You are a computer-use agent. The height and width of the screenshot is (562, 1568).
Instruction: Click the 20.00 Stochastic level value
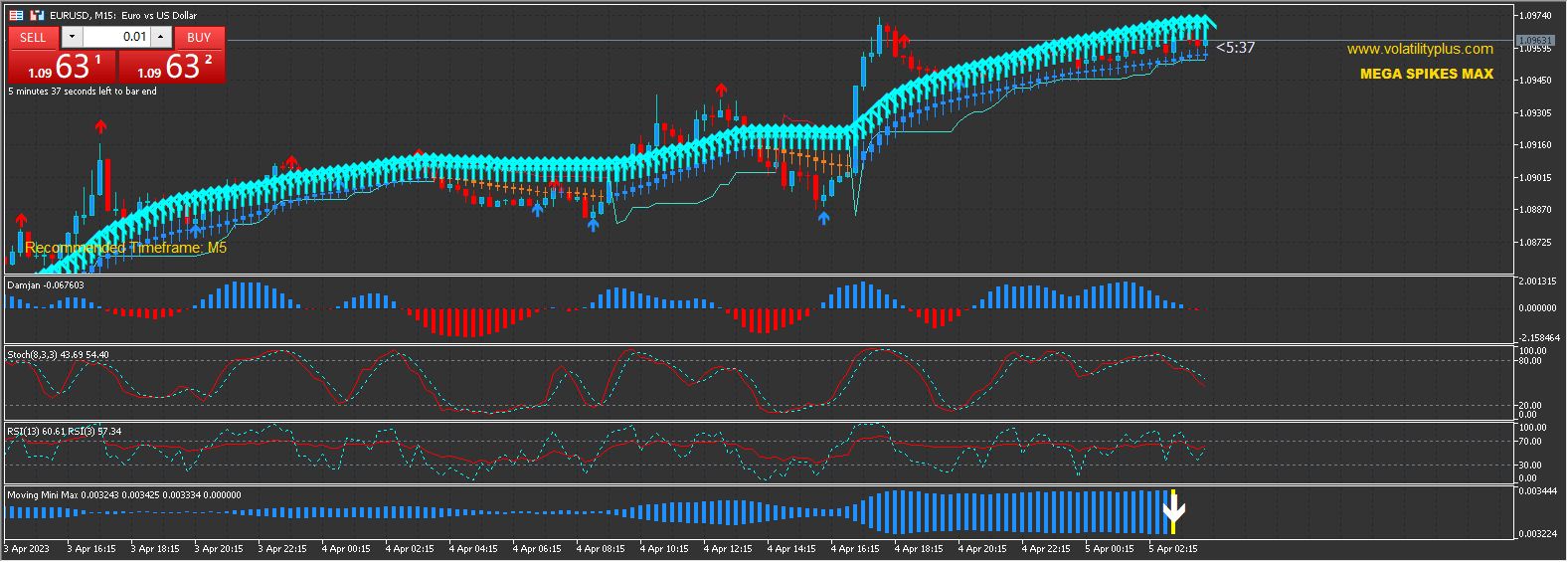[1532, 406]
